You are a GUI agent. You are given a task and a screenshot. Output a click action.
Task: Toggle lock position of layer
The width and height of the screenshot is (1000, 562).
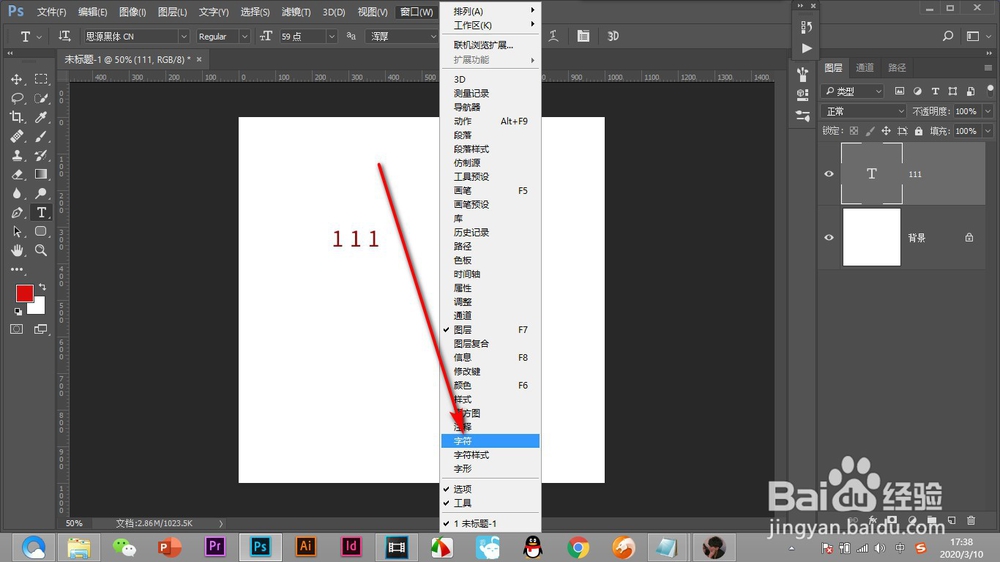click(x=886, y=131)
